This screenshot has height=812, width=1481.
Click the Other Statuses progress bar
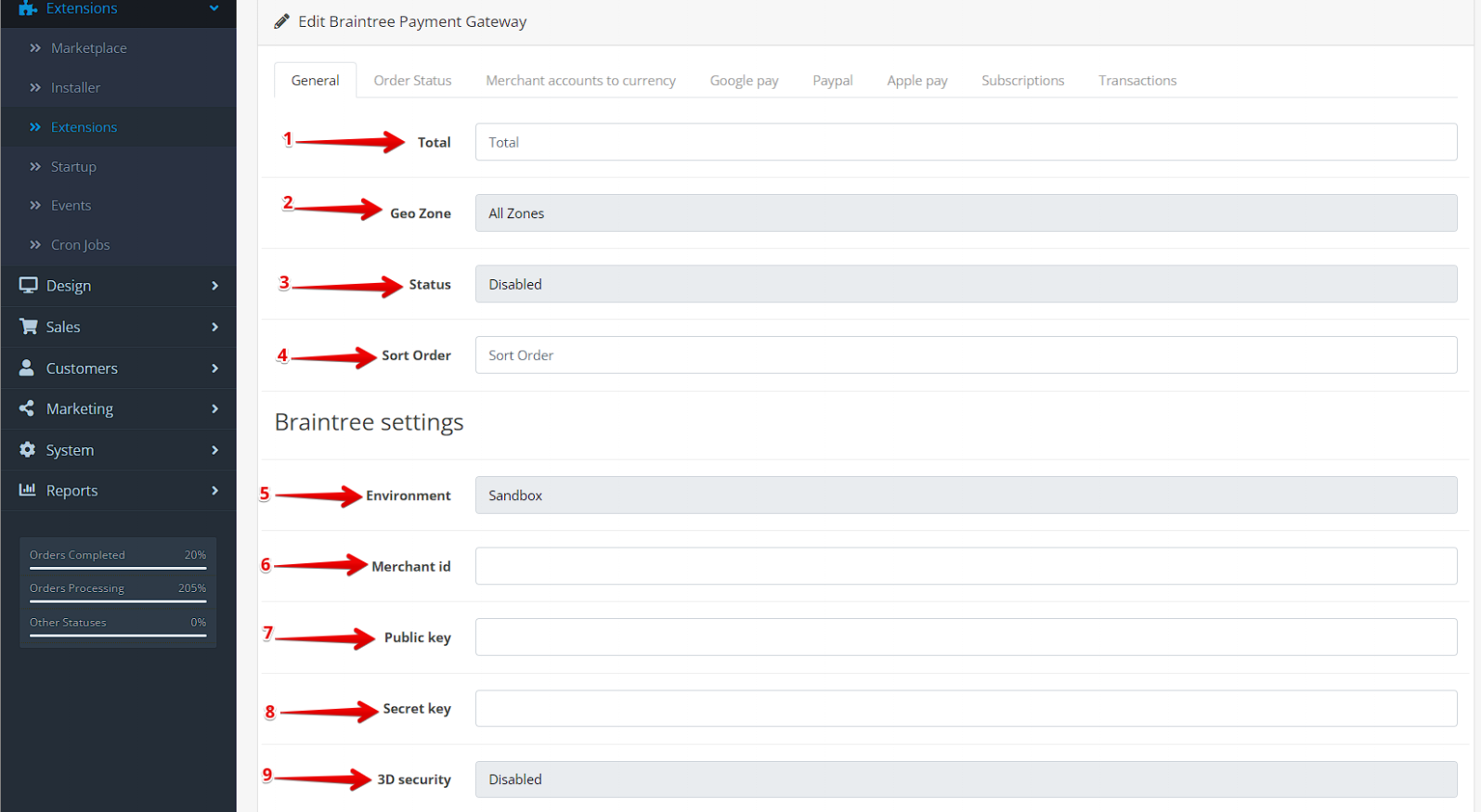[118, 636]
